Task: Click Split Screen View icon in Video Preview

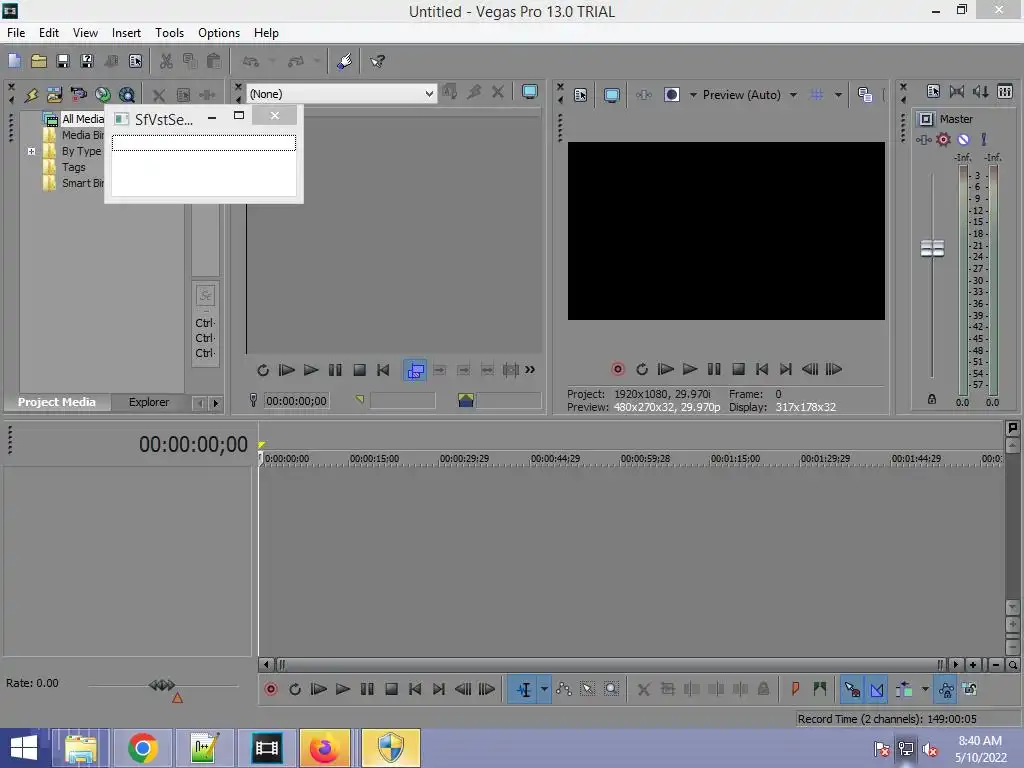Action: pos(671,95)
